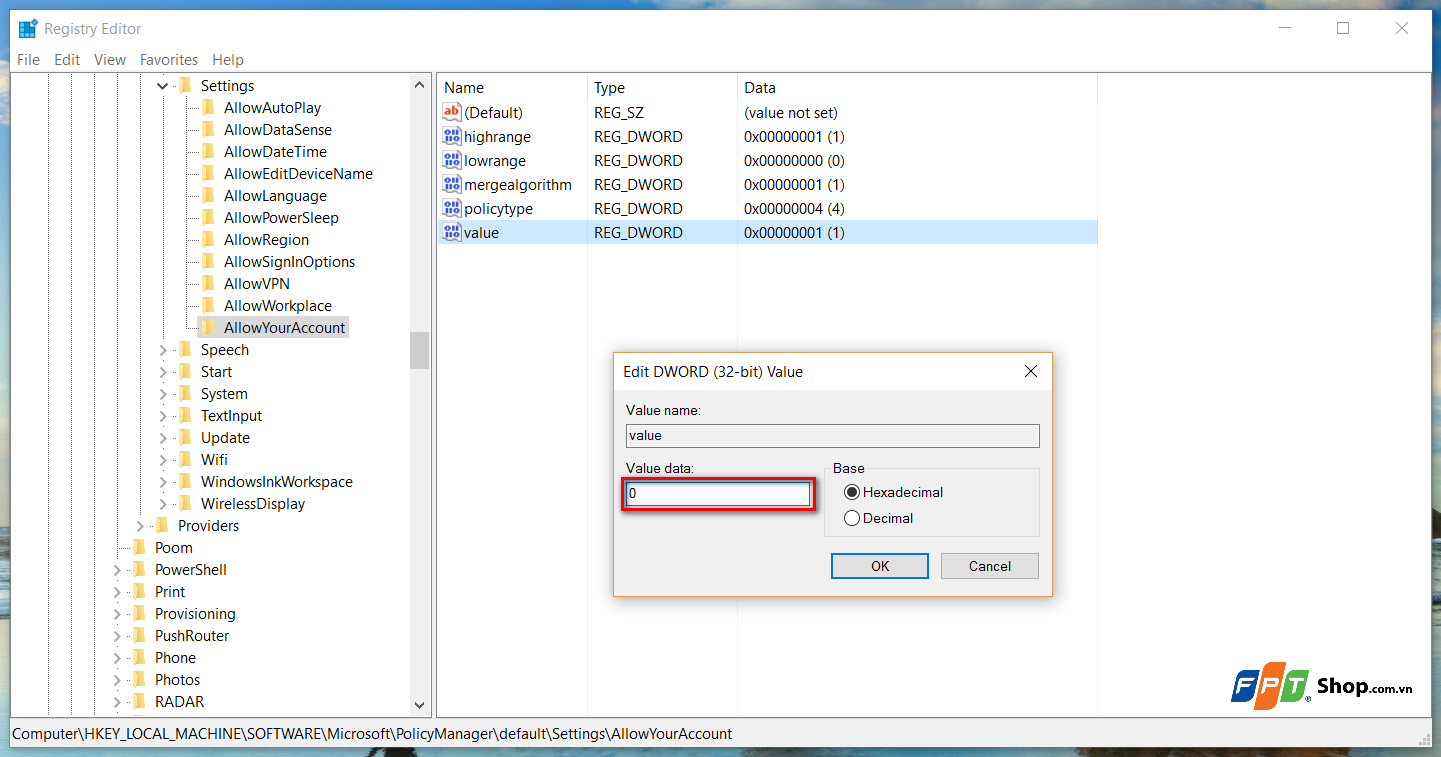Click the Cancel button
The height and width of the screenshot is (757, 1441).
(989, 565)
